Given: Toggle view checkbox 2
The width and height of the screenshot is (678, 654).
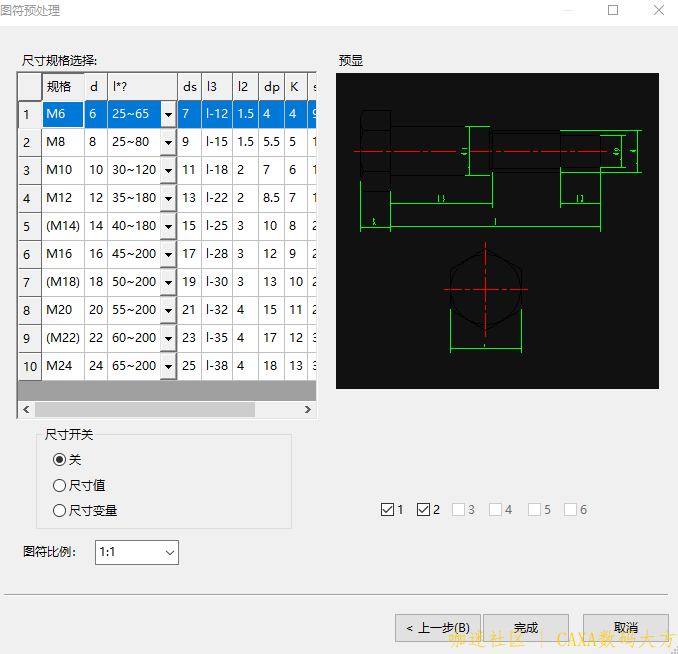Looking at the screenshot, I should [x=424, y=510].
